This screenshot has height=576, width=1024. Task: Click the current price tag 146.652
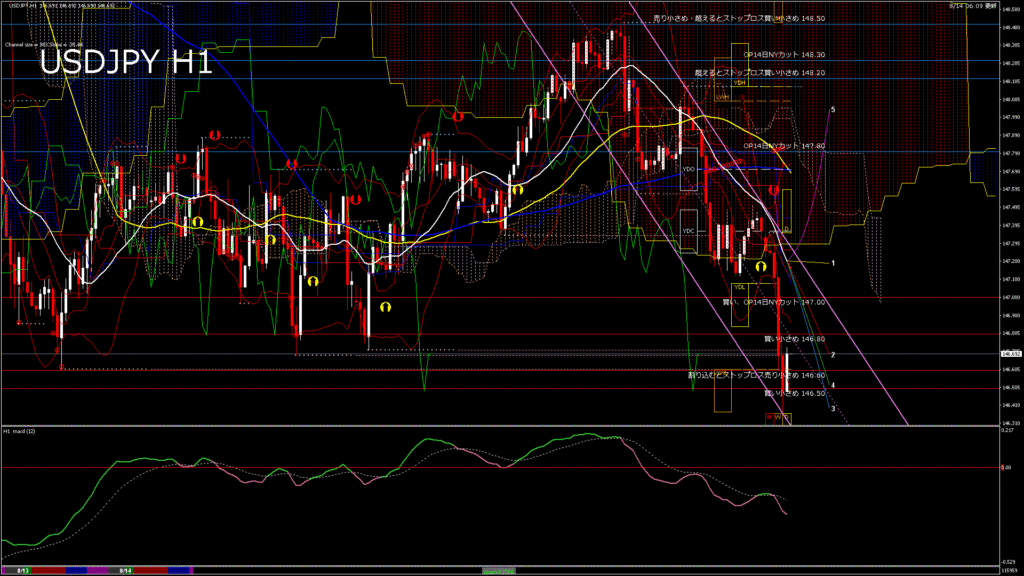(x=1009, y=354)
